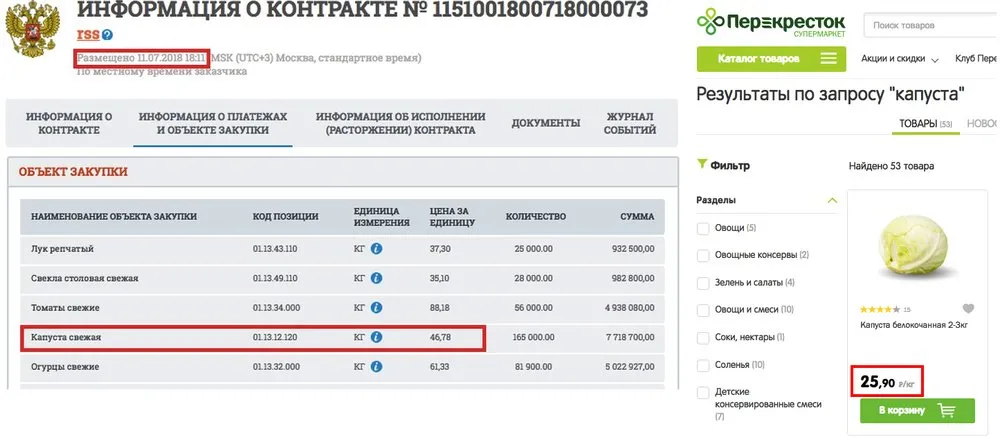Click the sum value 7 718 700,00
The width and height of the screenshot is (1000, 444).
point(629,337)
